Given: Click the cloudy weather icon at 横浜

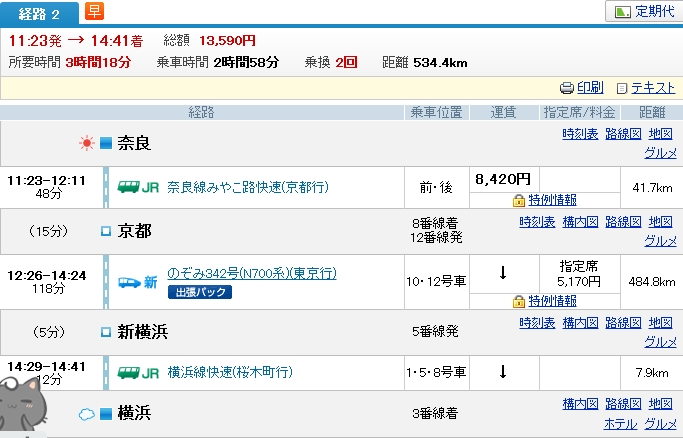Looking at the screenshot, I should pos(87,414).
